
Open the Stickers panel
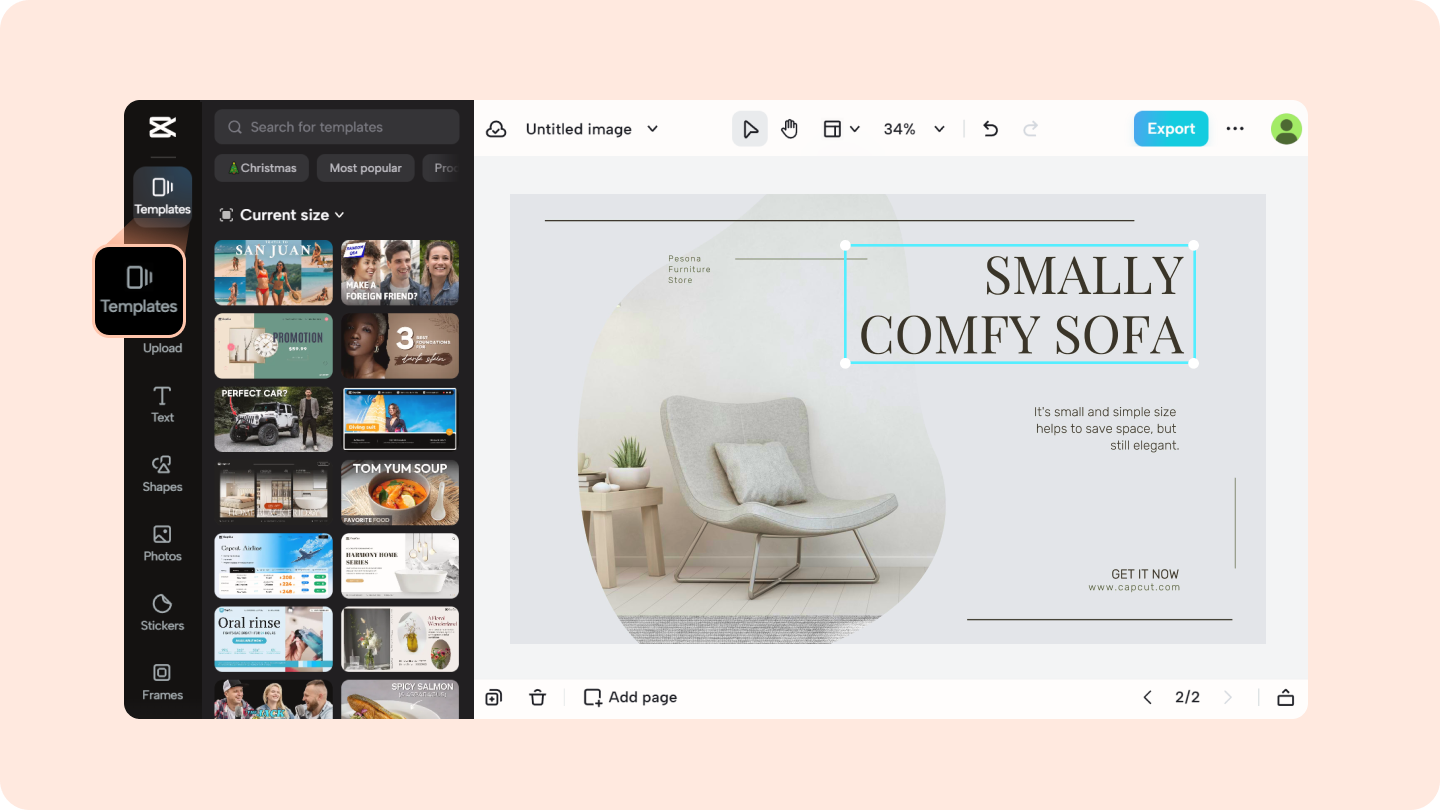pyautogui.click(x=162, y=613)
